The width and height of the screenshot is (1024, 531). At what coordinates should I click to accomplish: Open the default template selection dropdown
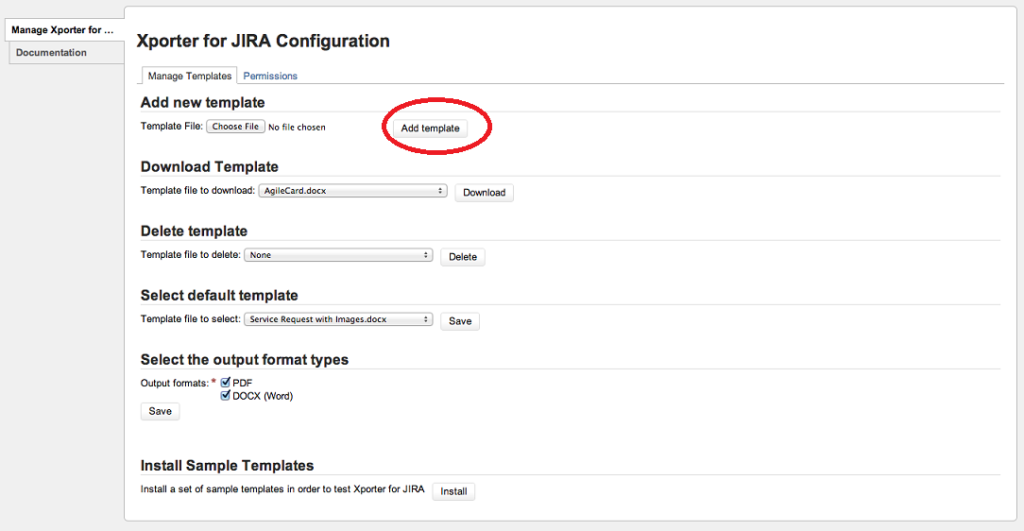click(338, 319)
